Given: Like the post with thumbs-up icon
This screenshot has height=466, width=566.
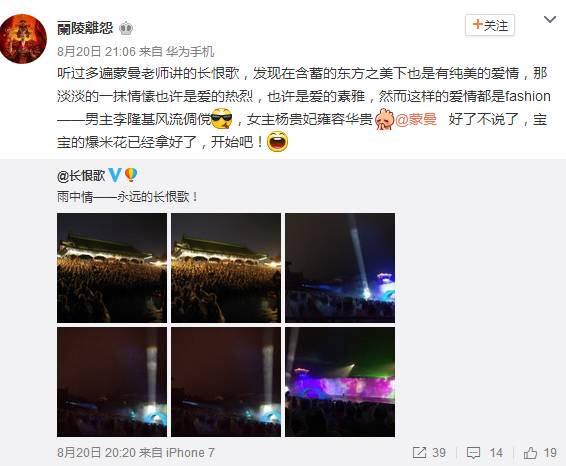Looking at the screenshot, I should tap(530, 453).
